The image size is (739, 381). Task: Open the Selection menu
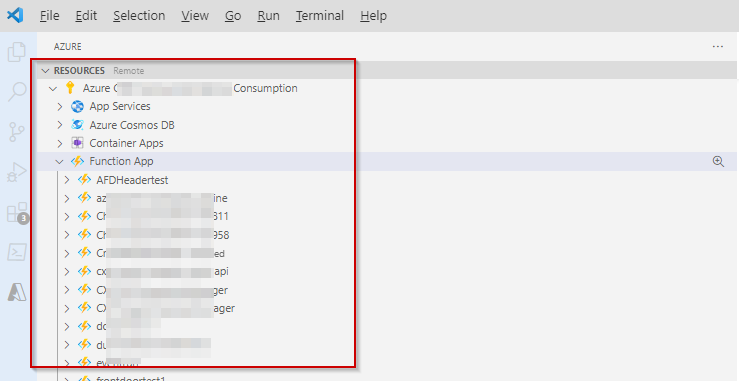(139, 16)
